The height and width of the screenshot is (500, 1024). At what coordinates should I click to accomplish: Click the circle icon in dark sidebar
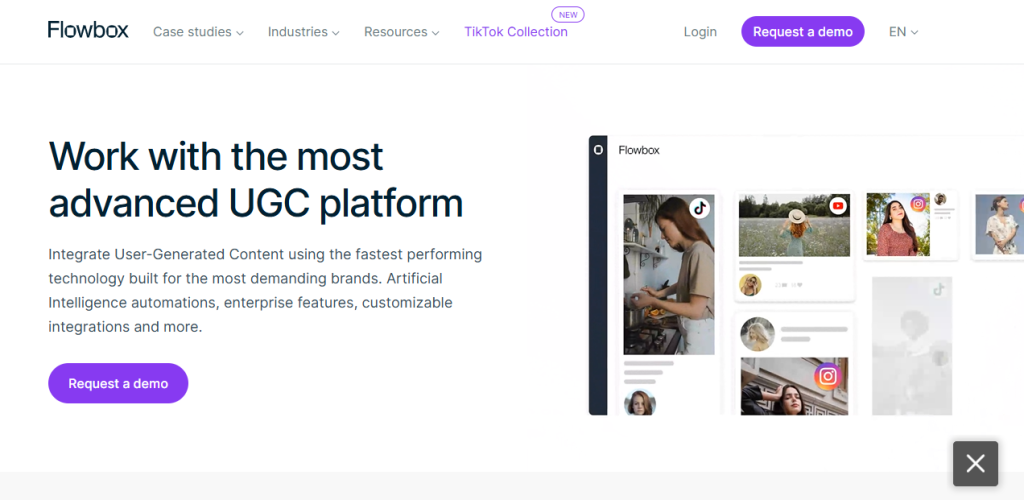[x=598, y=149]
